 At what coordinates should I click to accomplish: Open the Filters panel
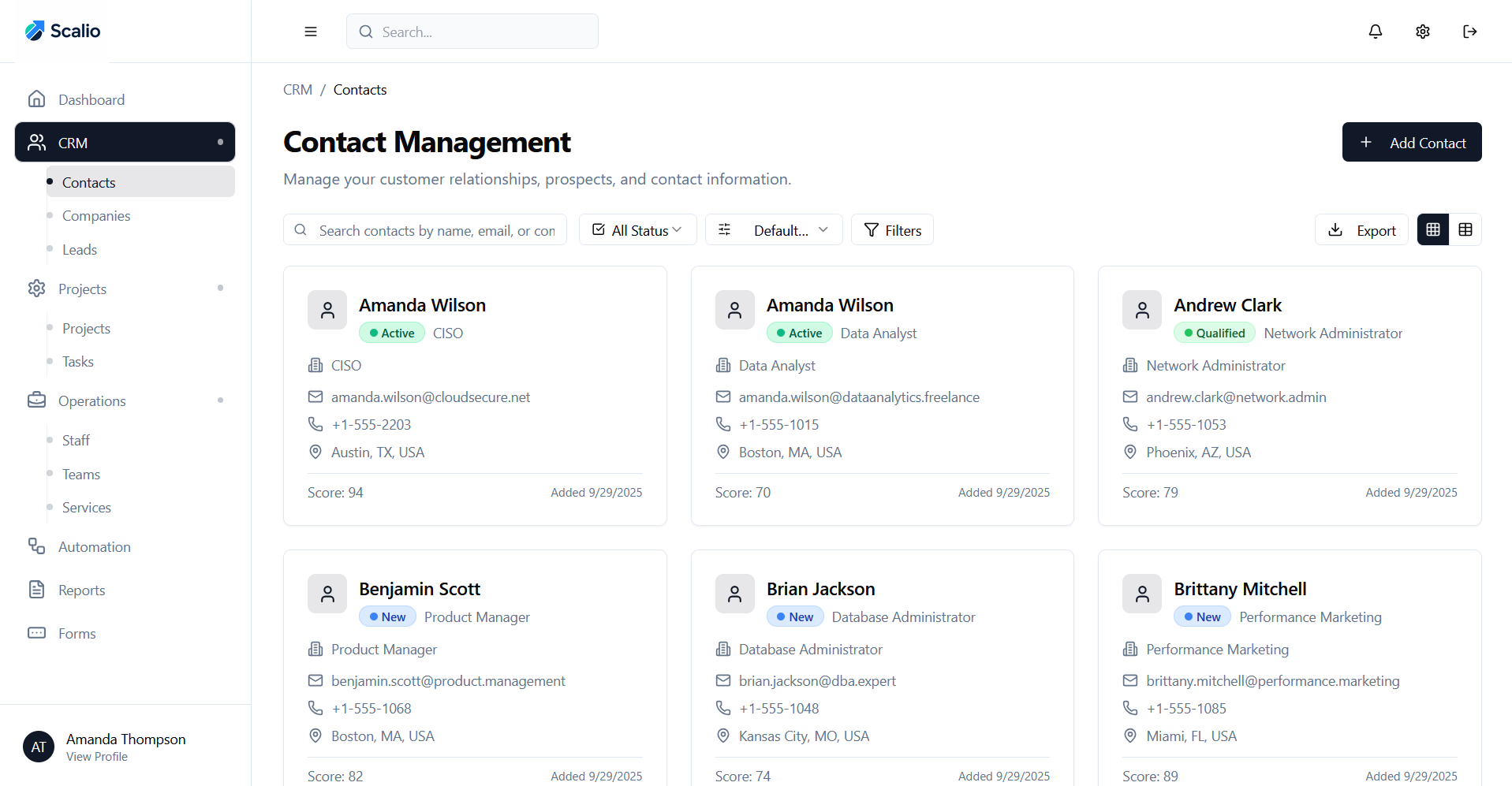click(892, 230)
